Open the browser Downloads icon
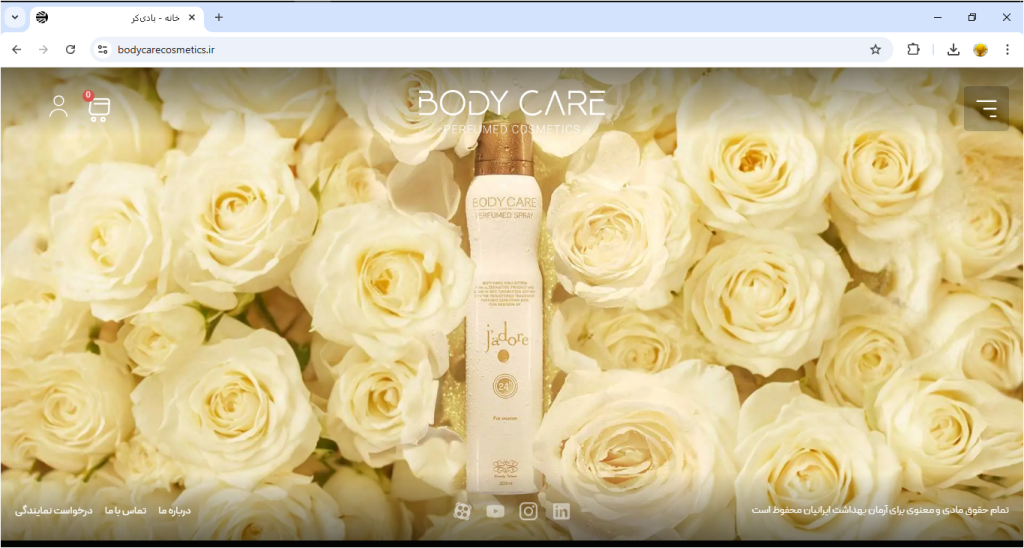This screenshot has width=1024, height=548. point(953,49)
